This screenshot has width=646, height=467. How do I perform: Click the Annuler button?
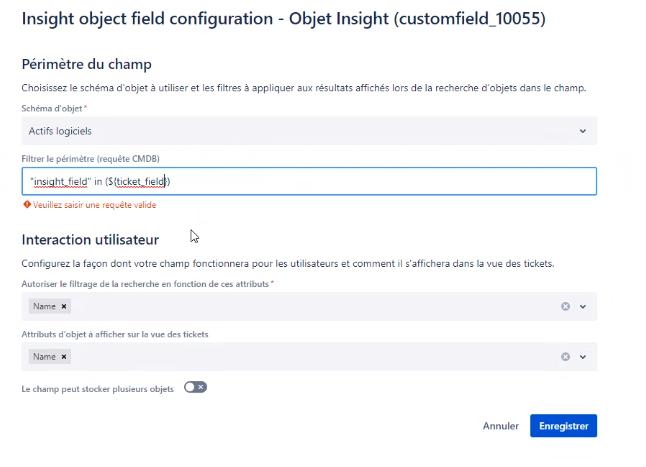point(501,426)
